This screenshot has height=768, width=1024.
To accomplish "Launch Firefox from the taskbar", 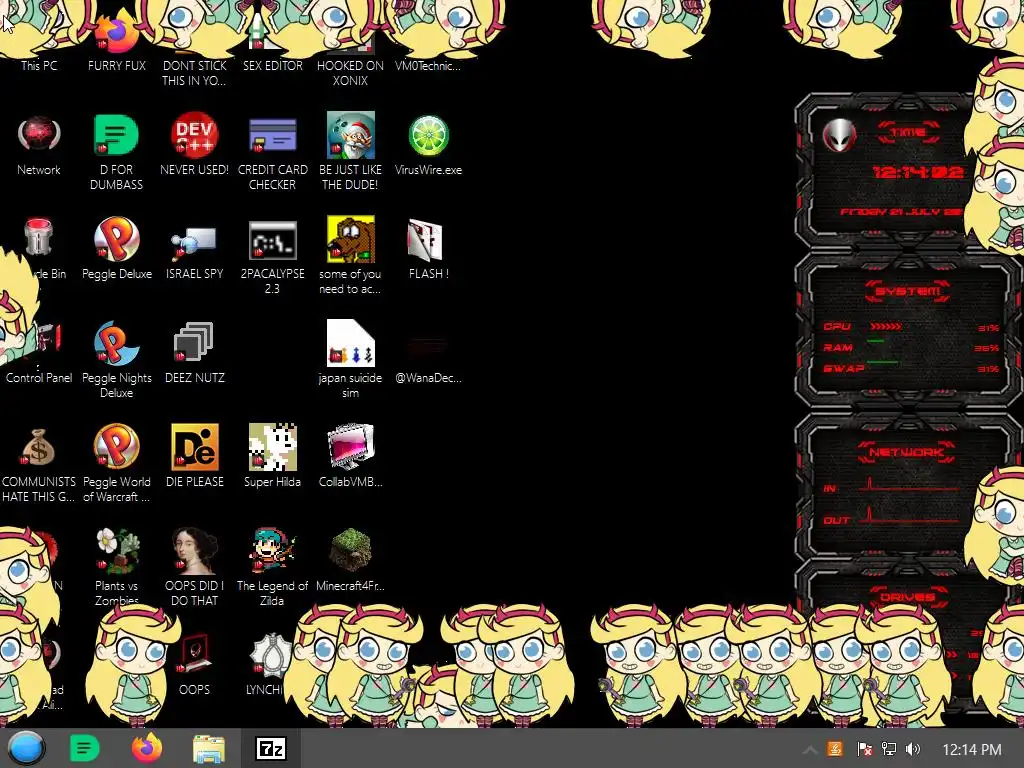I will (x=146, y=748).
